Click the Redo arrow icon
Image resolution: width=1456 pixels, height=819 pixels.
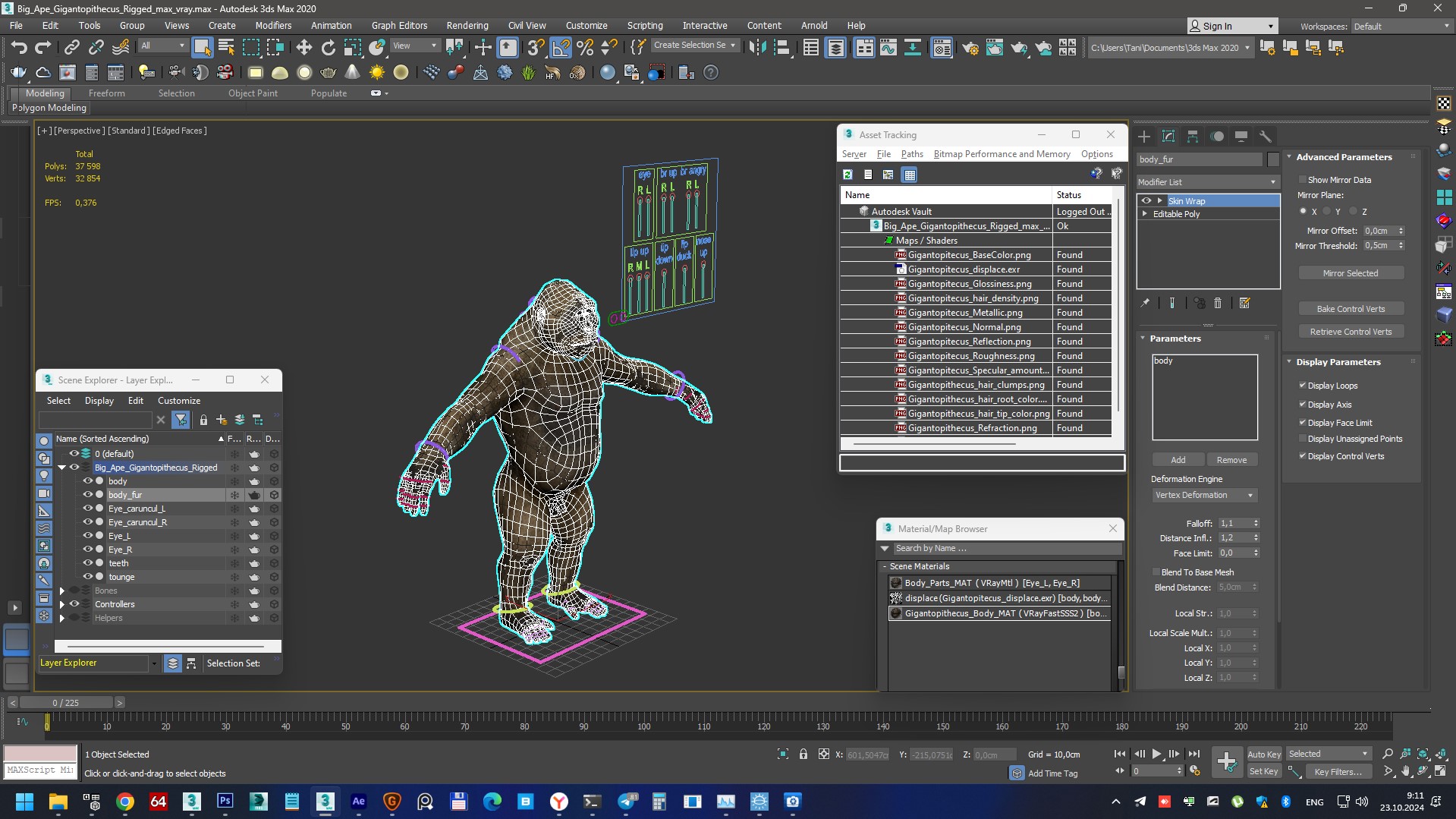tap(43, 47)
